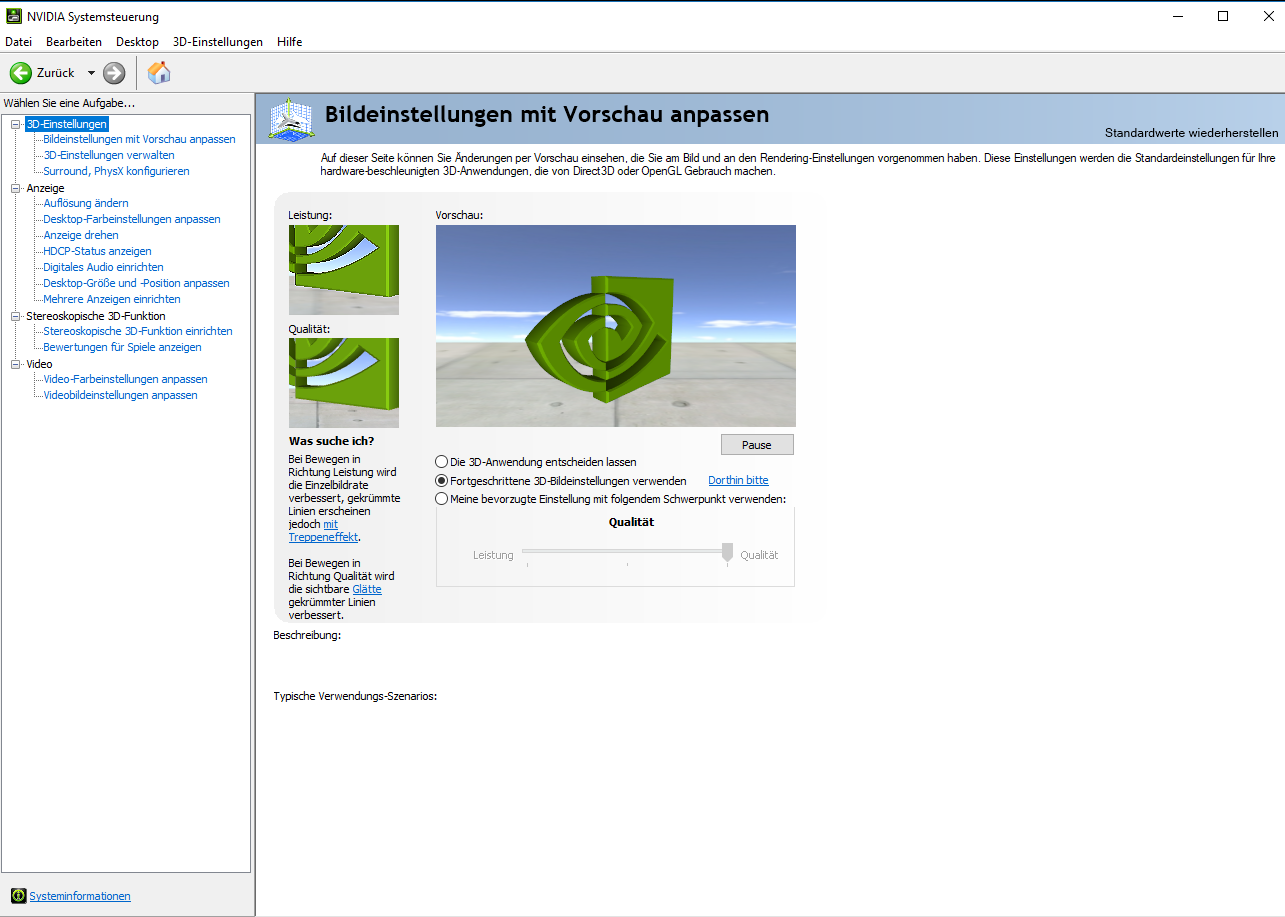Open Digitales Audio einrichten

coord(103,267)
